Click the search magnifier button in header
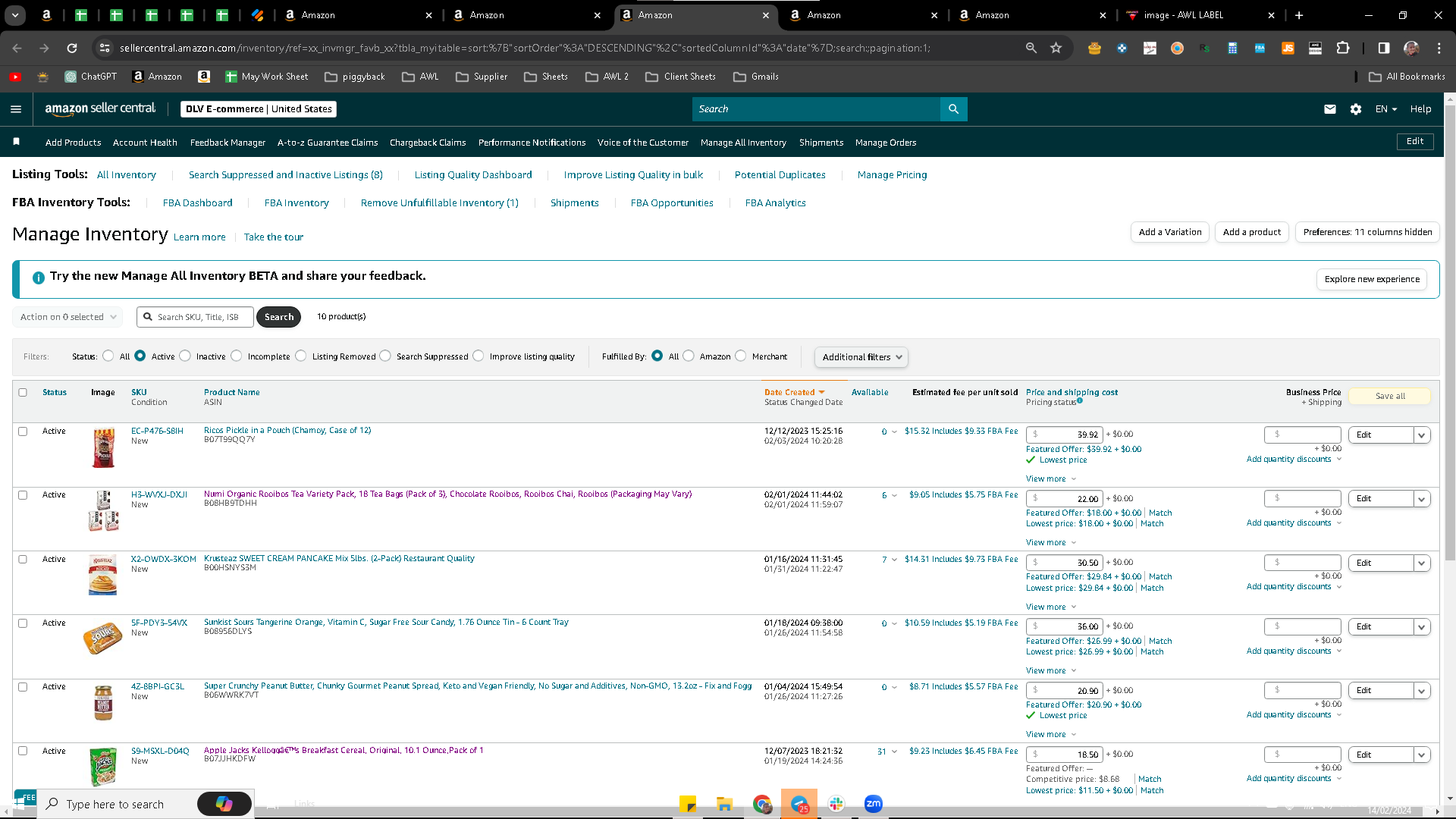The image size is (1456, 819). [953, 109]
